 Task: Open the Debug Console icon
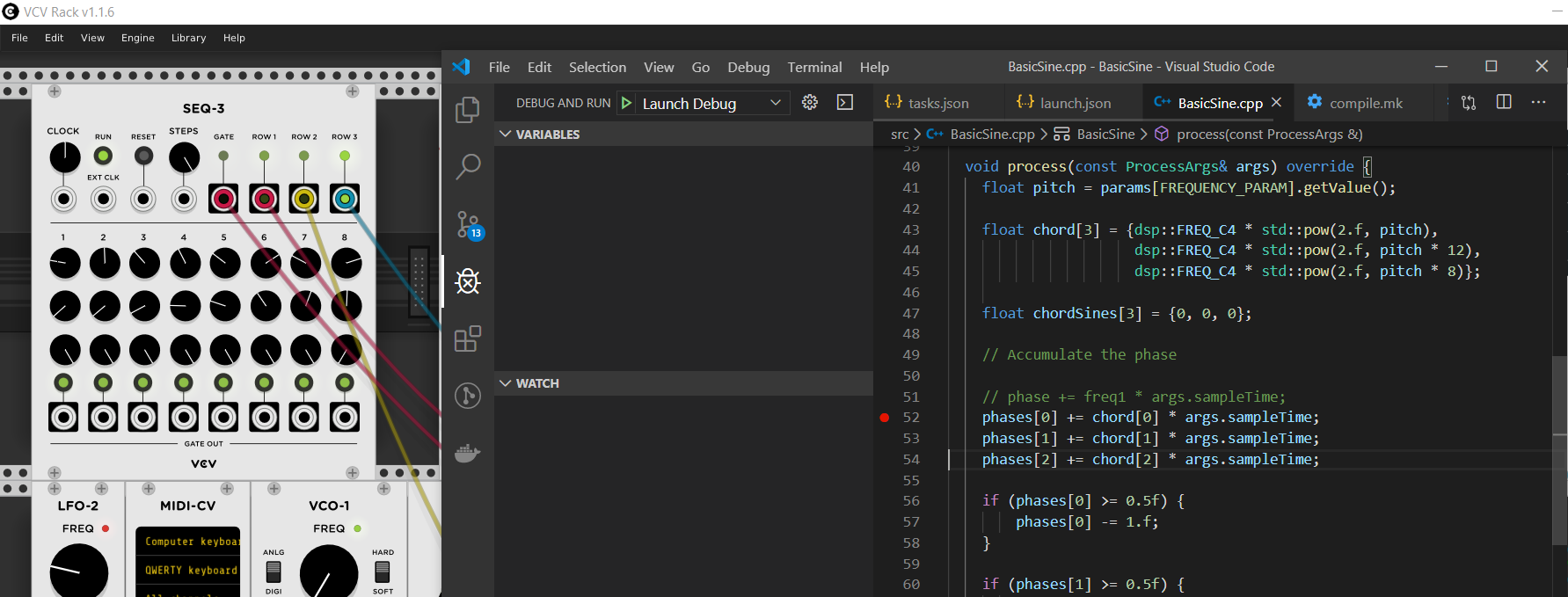click(845, 102)
